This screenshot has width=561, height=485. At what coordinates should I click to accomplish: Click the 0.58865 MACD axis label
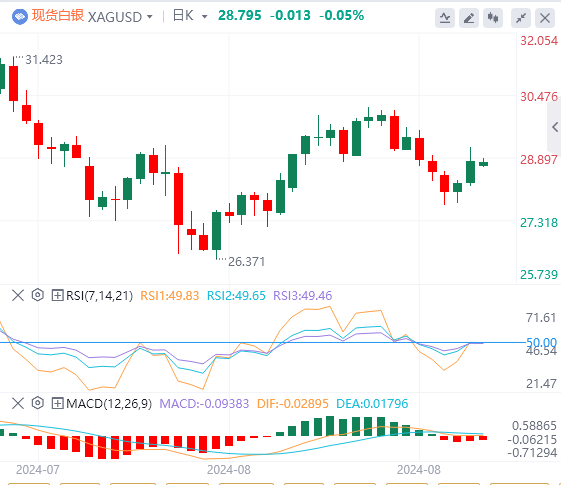534,426
